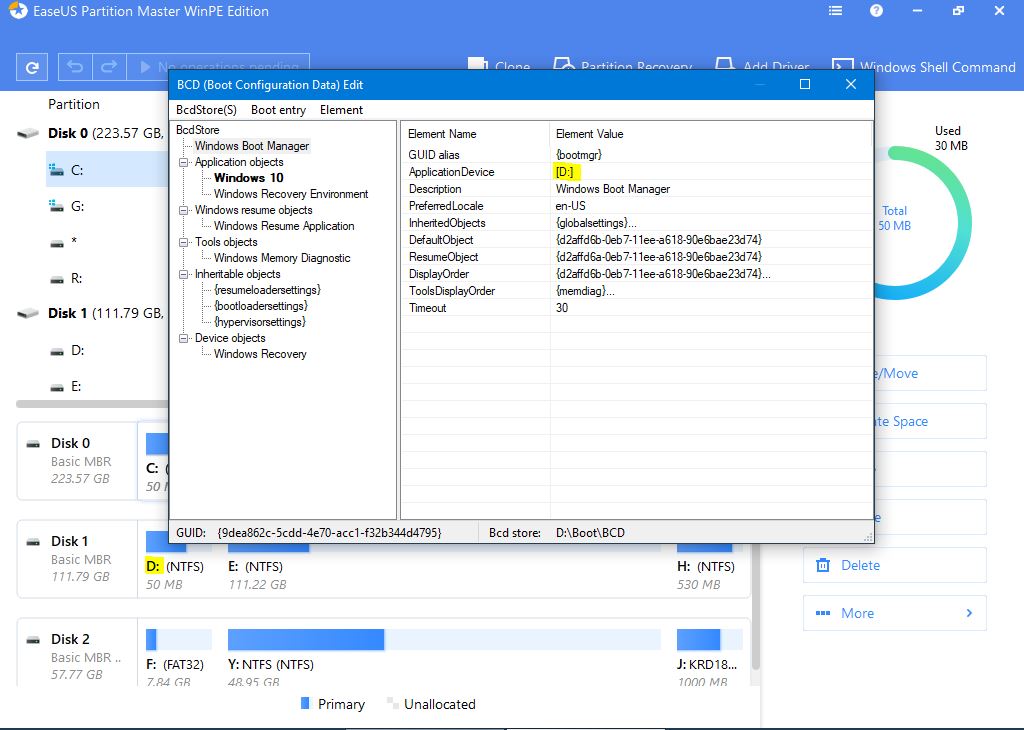Click the redo arrow icon
This screenshot has width=1024, height=730.
coord(109,68)
